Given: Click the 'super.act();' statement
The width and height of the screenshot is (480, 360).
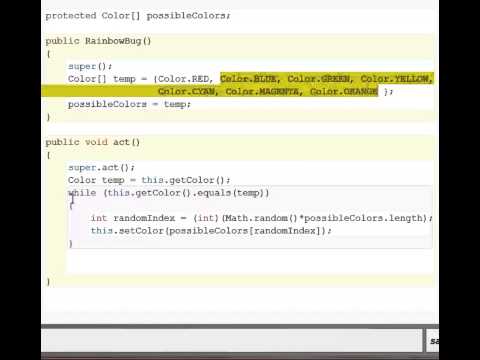Looking at the screenshot, I should (101, 168).
